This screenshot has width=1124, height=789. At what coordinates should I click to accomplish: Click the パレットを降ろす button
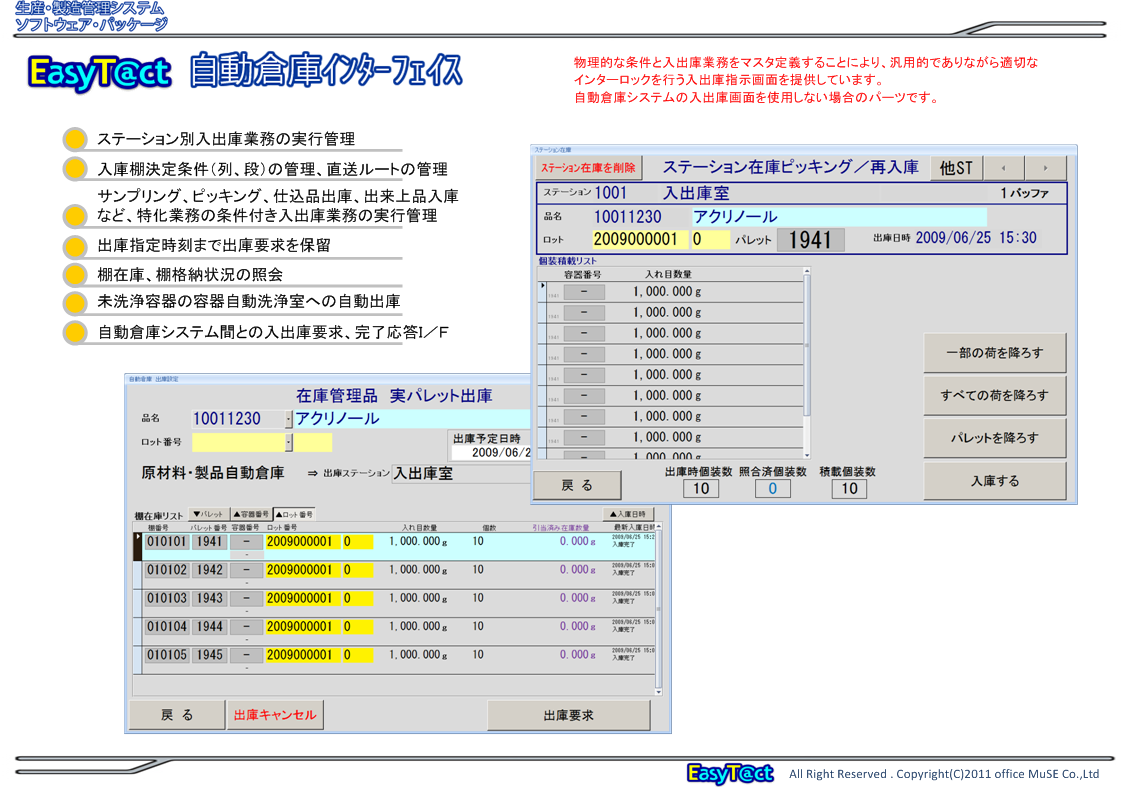point(994,438)
